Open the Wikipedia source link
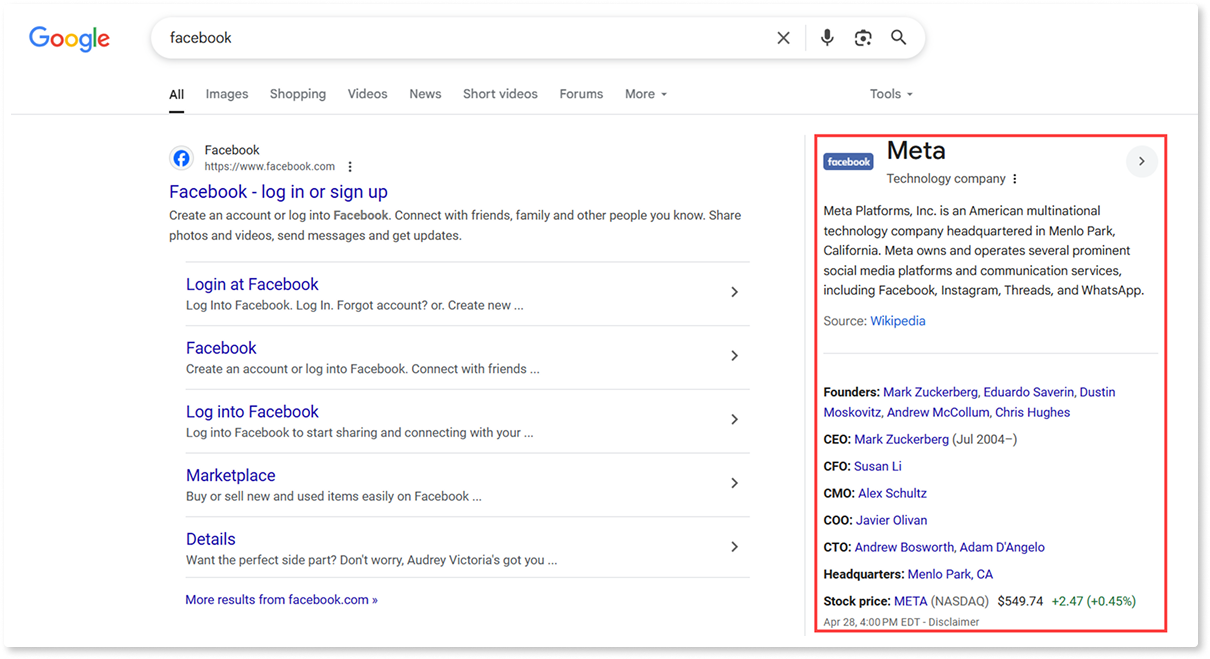The height and width of the screenshot is (659, 1210). tap(898, 321)
